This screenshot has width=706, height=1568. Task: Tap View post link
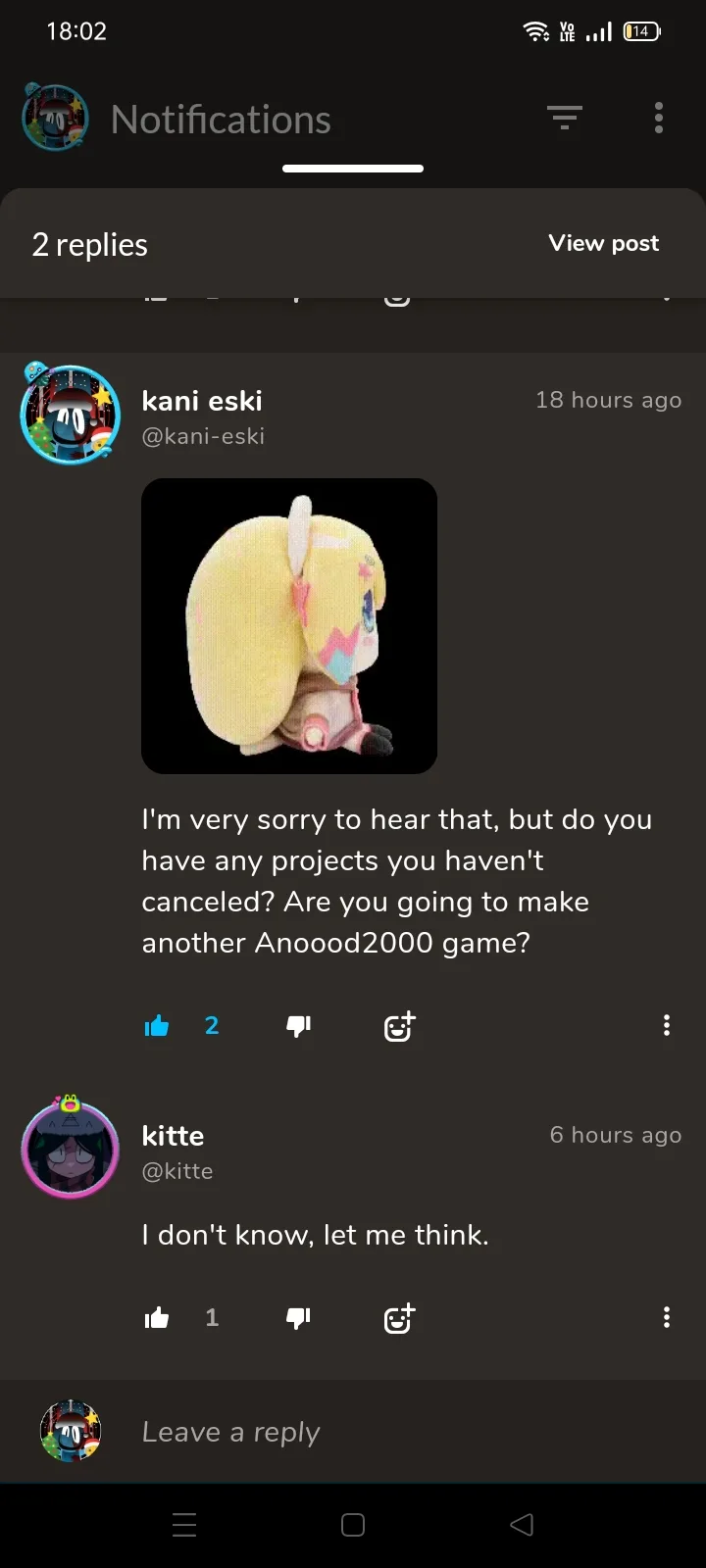(x=604, y=243)
